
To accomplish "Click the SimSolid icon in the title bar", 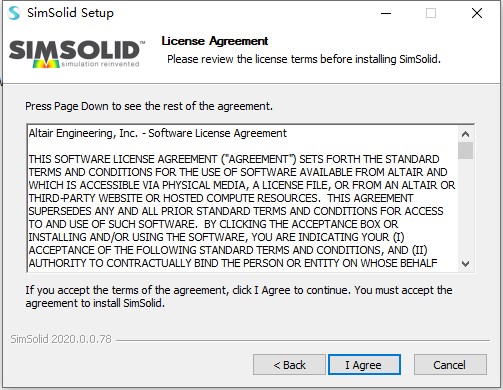I will 14,13.
